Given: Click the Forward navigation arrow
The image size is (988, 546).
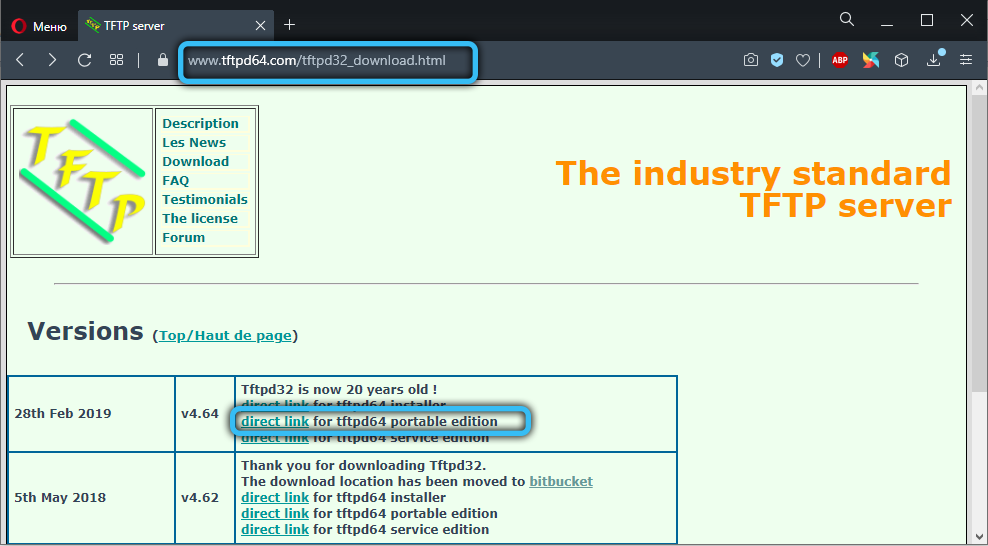Looking at the screenshot, I should 52,60.
